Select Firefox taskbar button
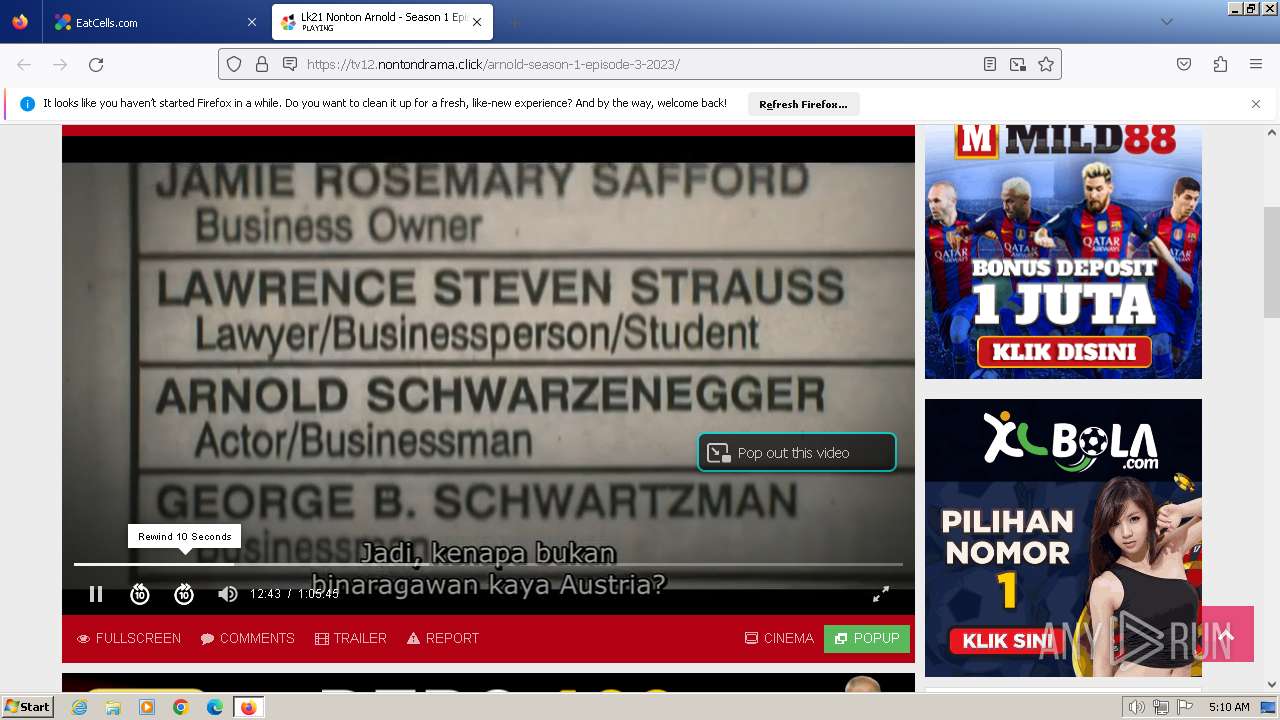The height and width of the screenshot is (720, 1280). click(x=248, y=707)
